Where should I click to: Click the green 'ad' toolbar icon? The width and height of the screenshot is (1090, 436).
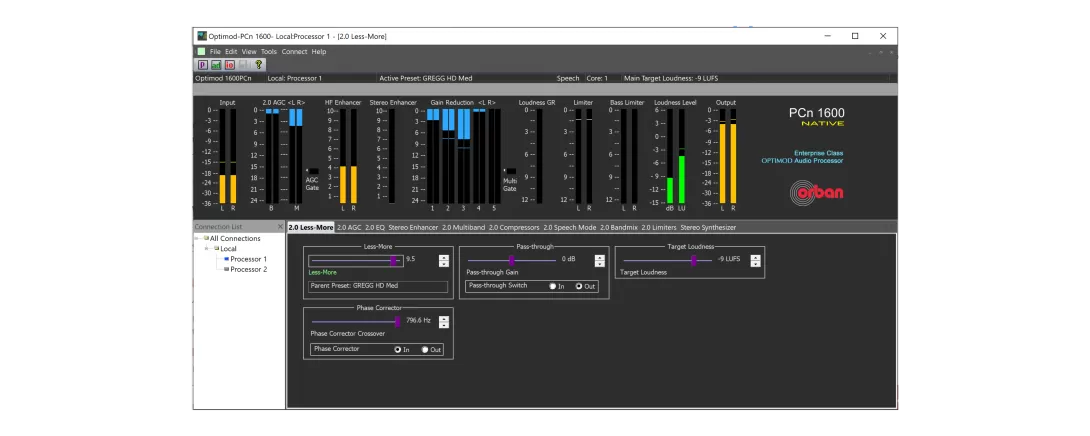[216, 64]
